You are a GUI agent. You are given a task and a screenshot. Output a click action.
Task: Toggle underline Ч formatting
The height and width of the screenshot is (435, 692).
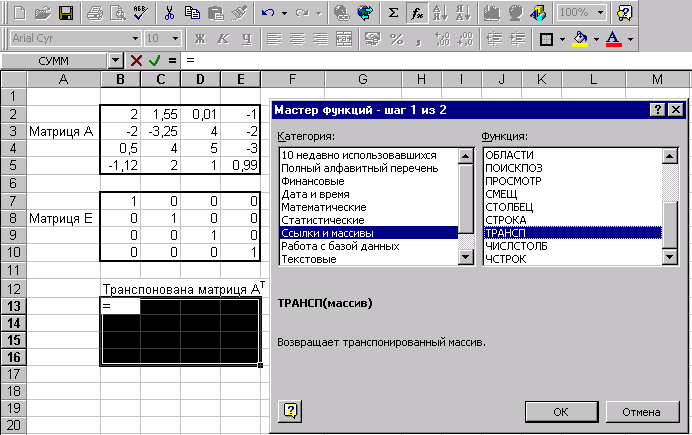247,39
